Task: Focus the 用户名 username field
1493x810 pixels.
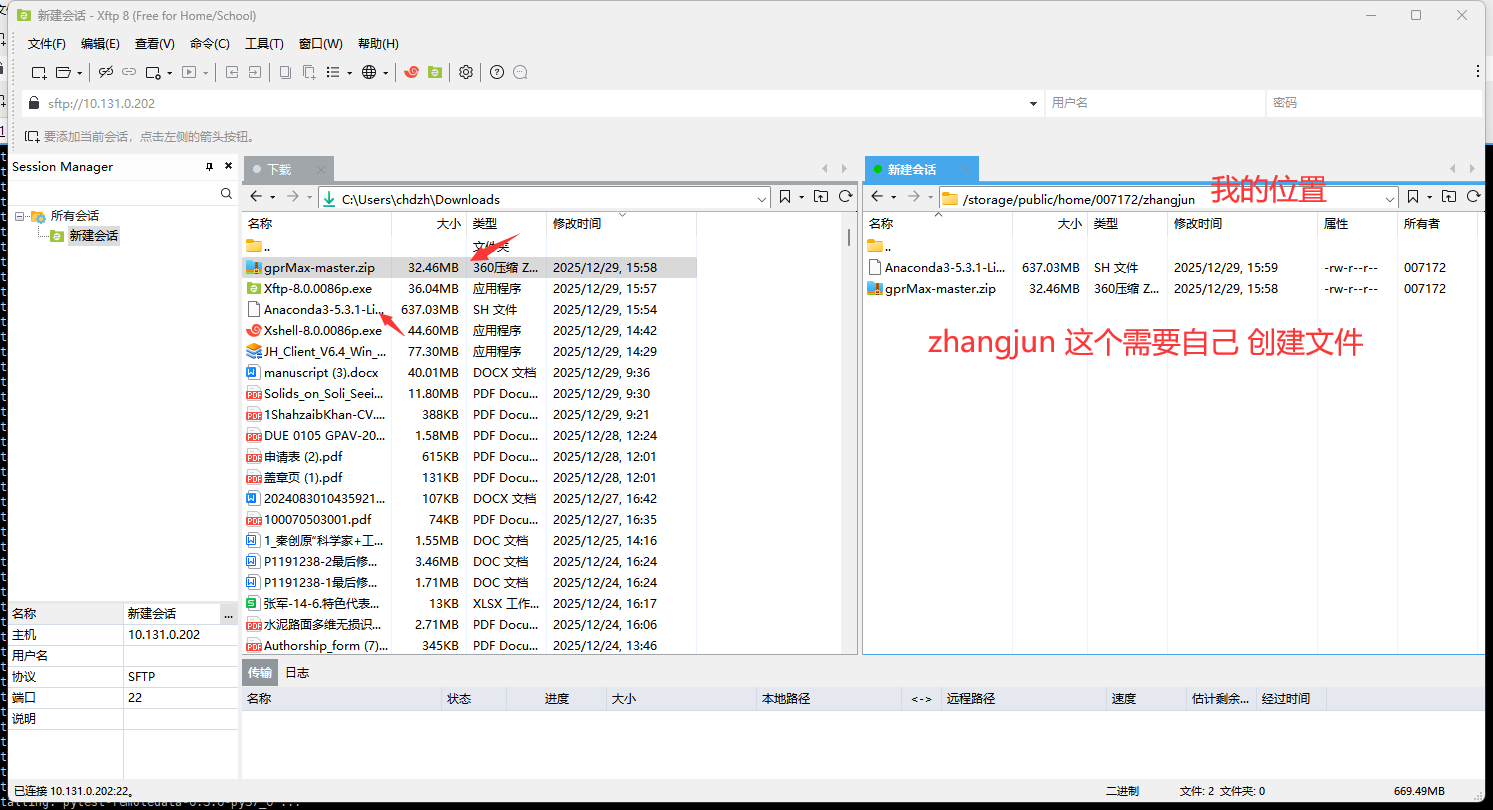Action: pyautogui.click(x=1153, y=103)
